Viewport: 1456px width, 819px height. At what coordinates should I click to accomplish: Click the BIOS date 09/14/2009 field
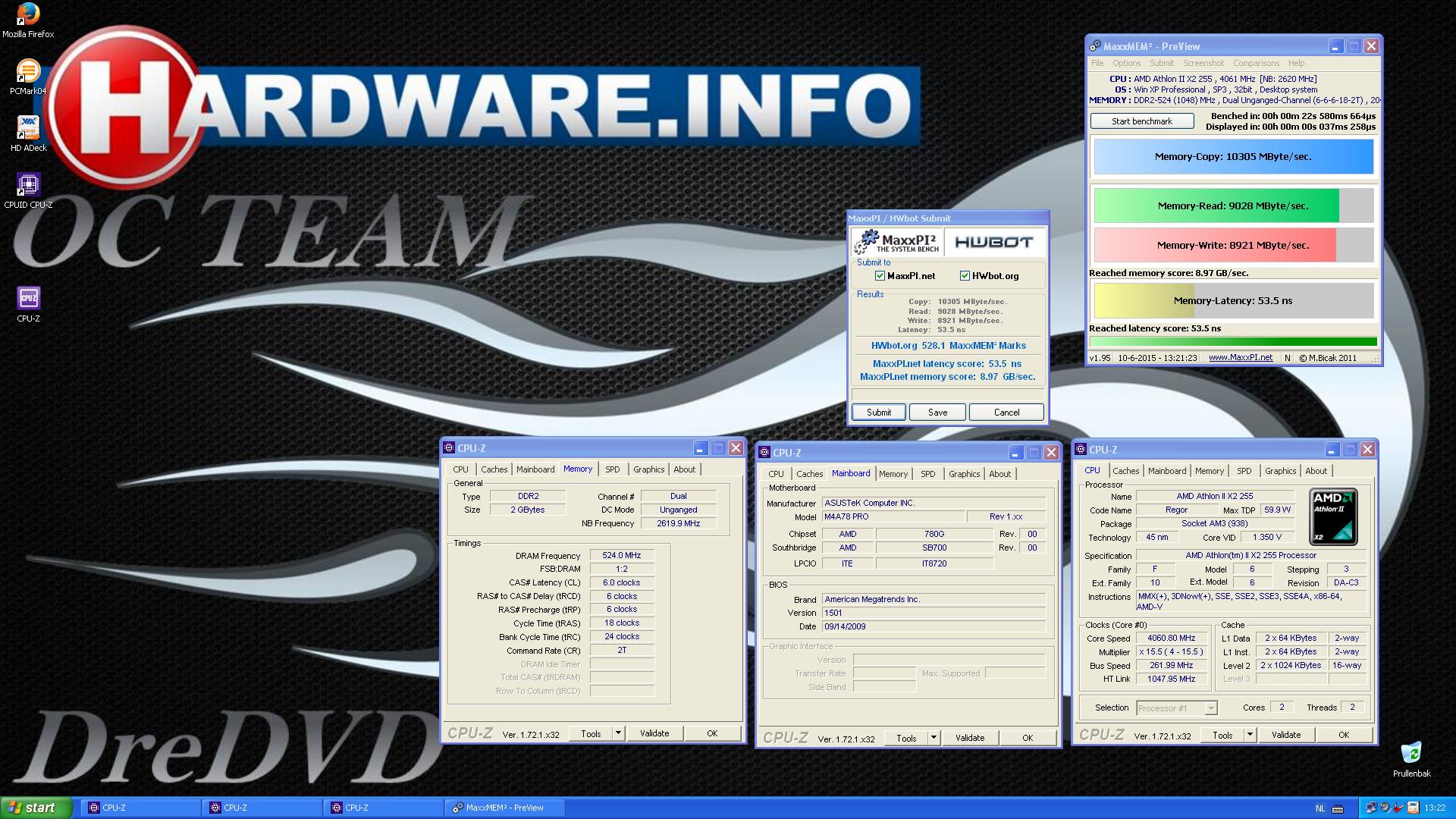tap(934, 626)
